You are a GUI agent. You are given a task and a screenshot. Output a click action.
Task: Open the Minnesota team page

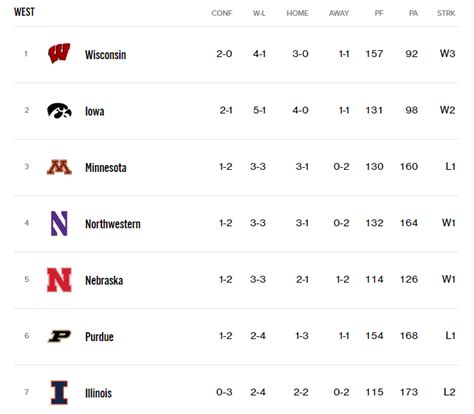tap(106, 167)
